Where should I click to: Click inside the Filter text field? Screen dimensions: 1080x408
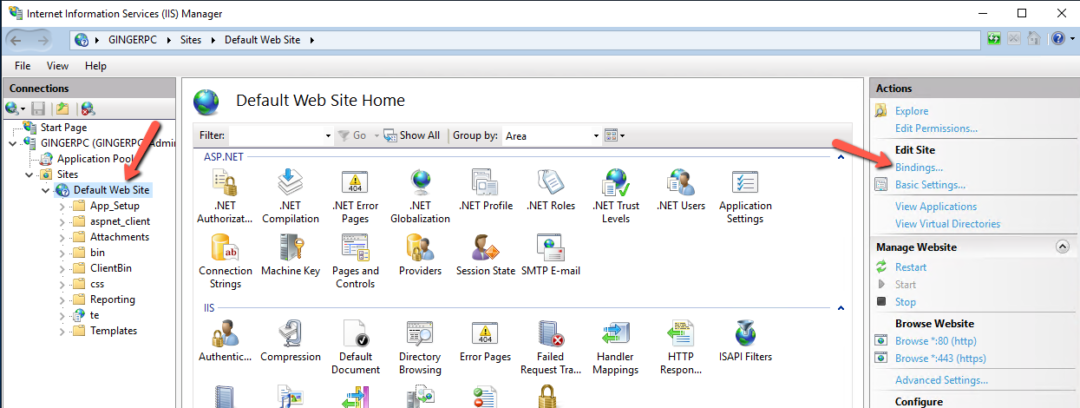(276, 135)
